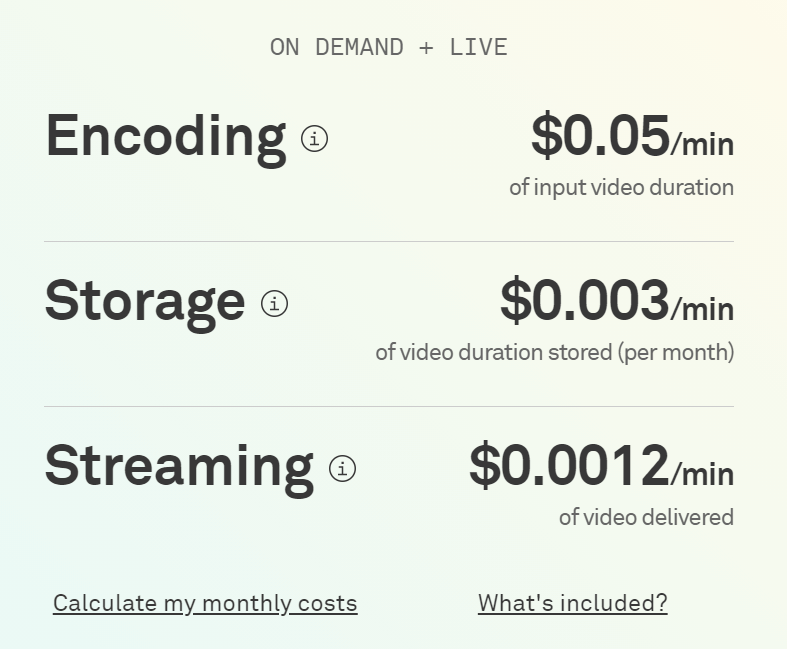Open the Calculate my monthly costs link
The height and width of the screenshot is (649, 787).
coord(205,603)
